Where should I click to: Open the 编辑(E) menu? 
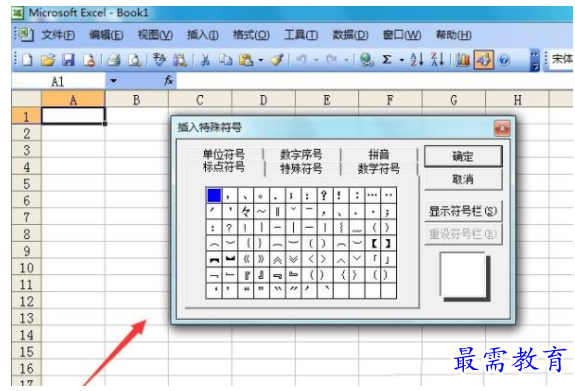[x=106, y=35]
